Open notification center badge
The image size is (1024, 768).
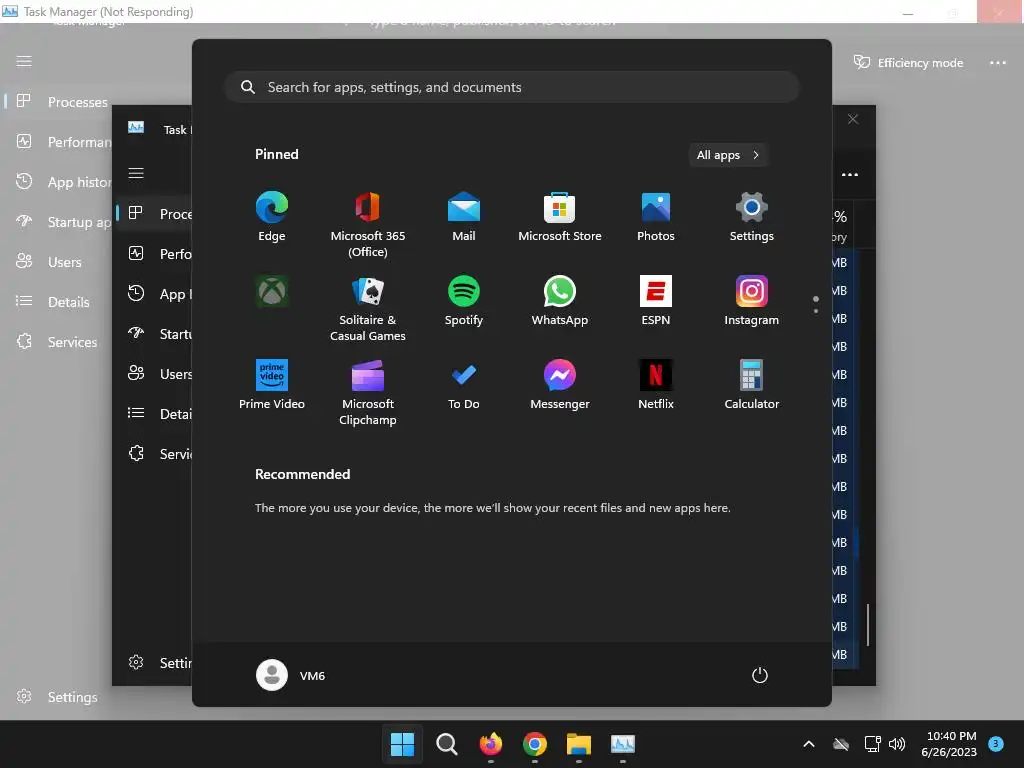(995, 743)
